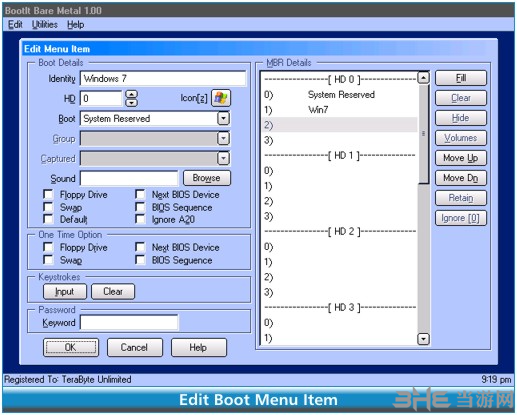The width and height of the screenshot is (517, 415).
Task: Focus the Identity text field
Action: [x=163, y=78]
